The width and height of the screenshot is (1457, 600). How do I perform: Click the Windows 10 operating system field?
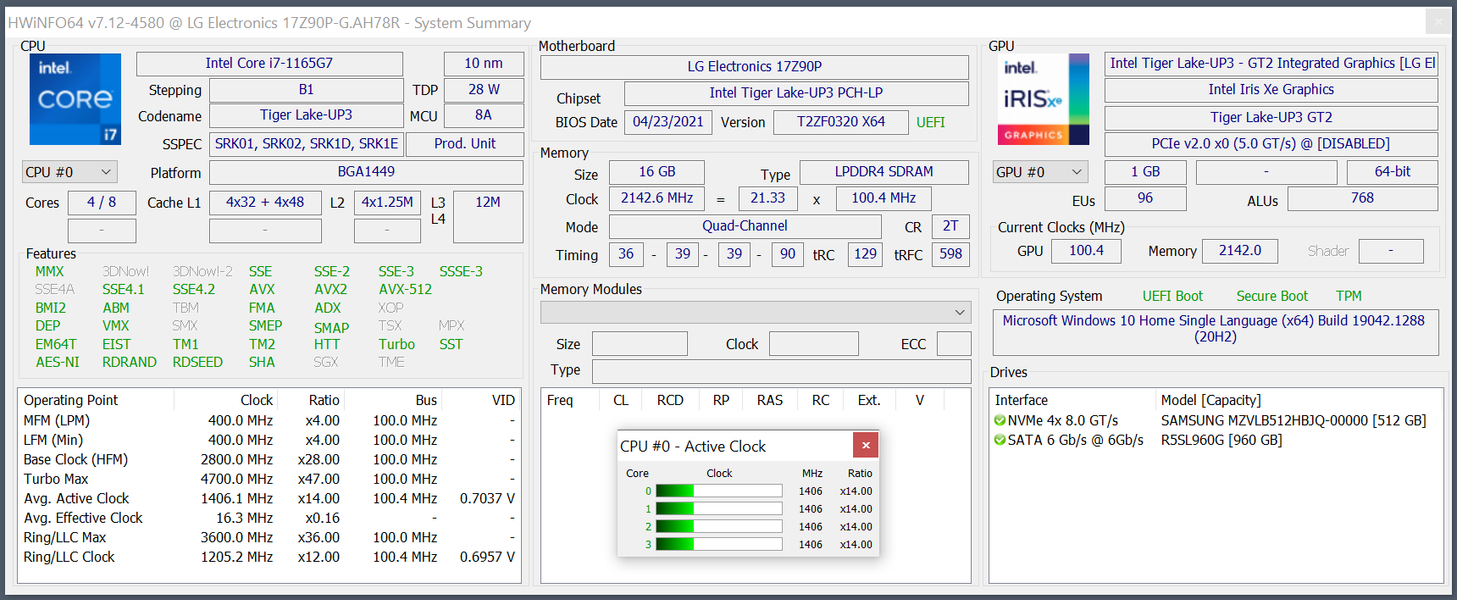click(x=1215, y=330)
